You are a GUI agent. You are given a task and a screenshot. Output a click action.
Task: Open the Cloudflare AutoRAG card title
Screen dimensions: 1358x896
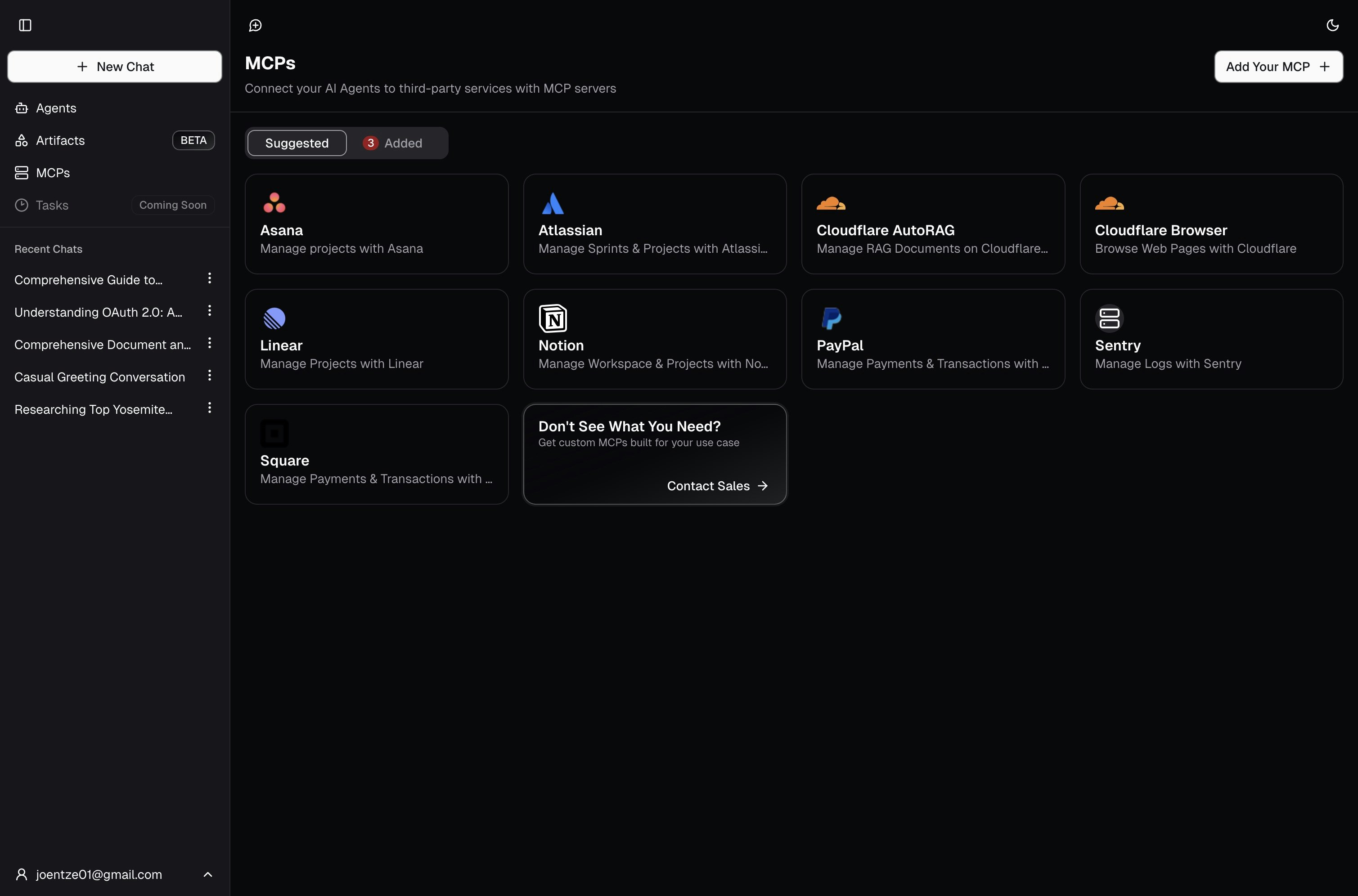(886, 230)
